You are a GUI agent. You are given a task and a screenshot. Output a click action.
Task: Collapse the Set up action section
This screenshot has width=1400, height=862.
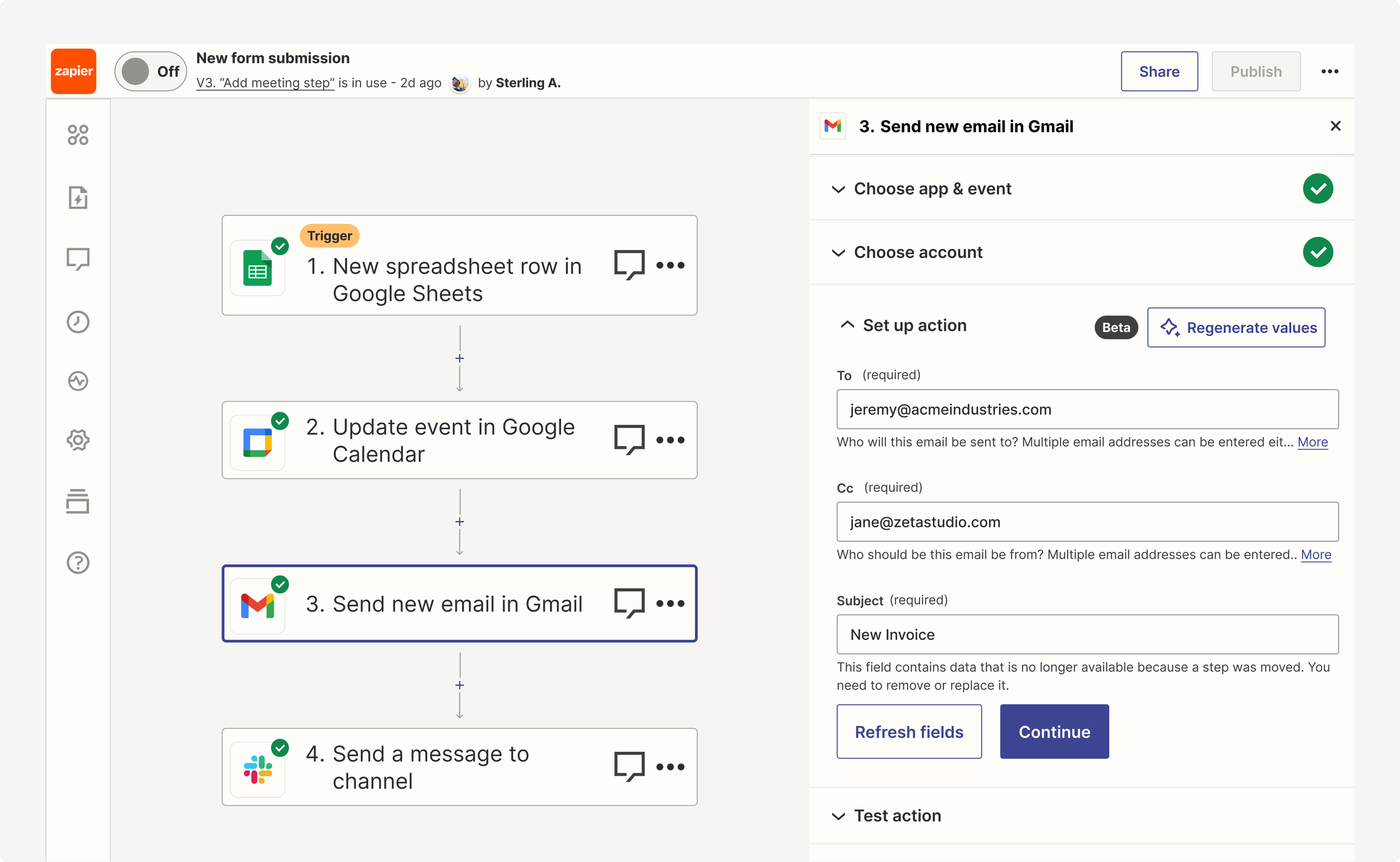pos(847,325)
